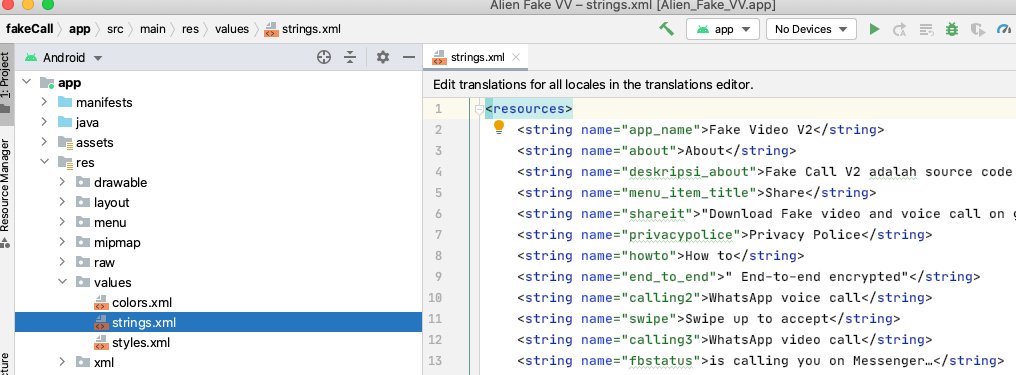The width and height of the screenshot is (1016, 375).
Task: Click the Apply Changes and Restart Activity icon
Action: click(x=899, y=29)
